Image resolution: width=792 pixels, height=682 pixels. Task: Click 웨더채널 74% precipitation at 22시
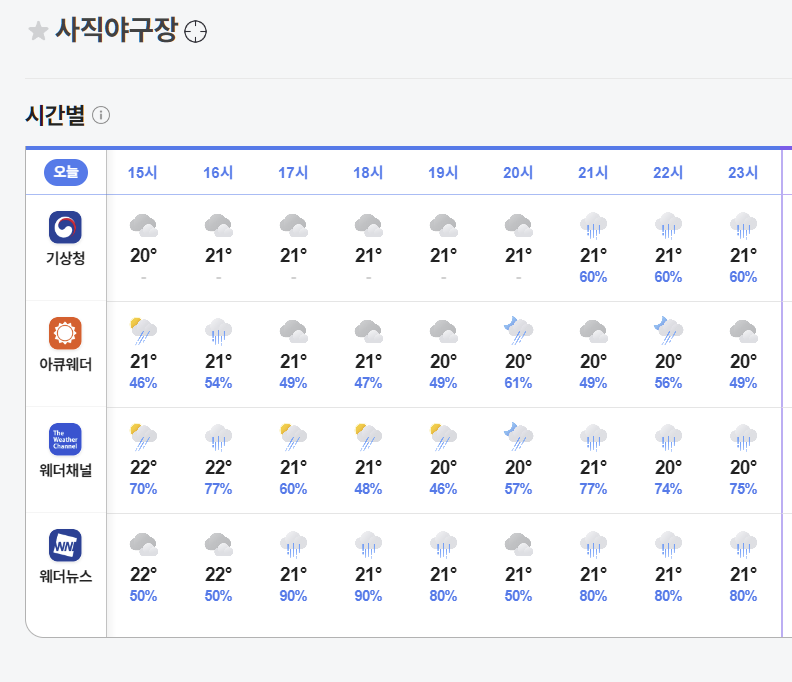(x=668, y=490)
